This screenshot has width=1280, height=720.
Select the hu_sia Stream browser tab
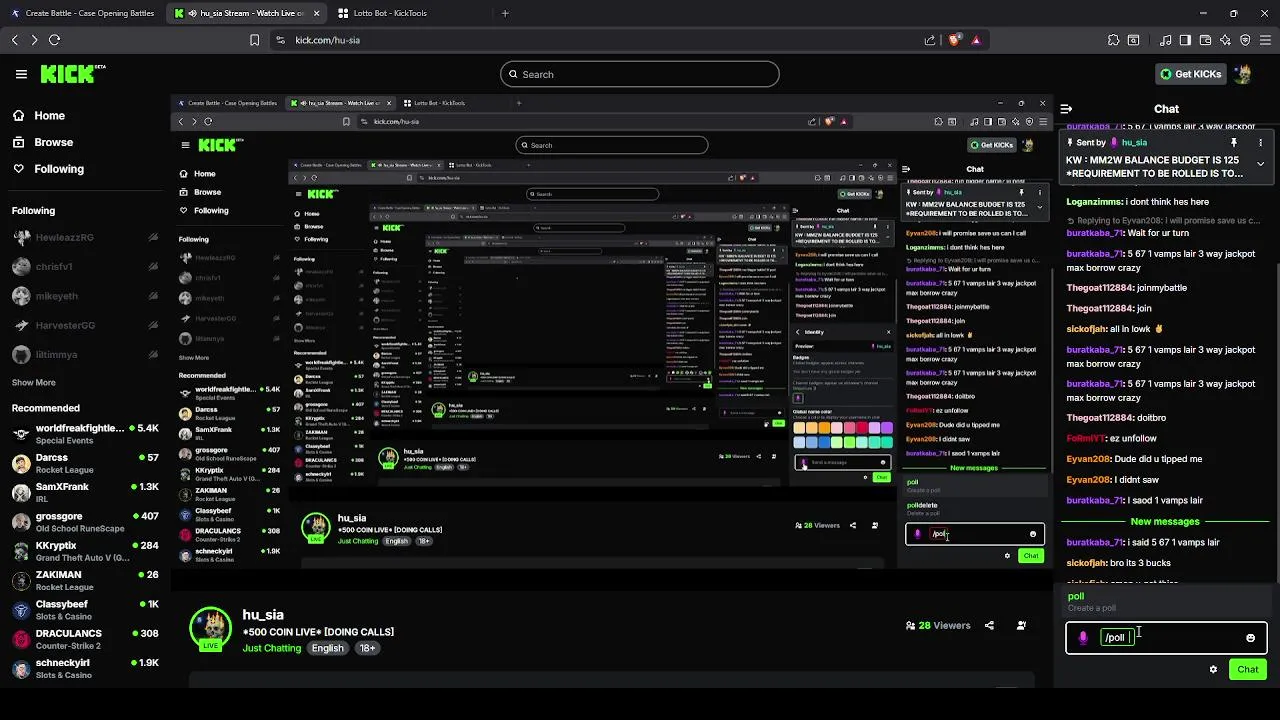click(246, 13)
